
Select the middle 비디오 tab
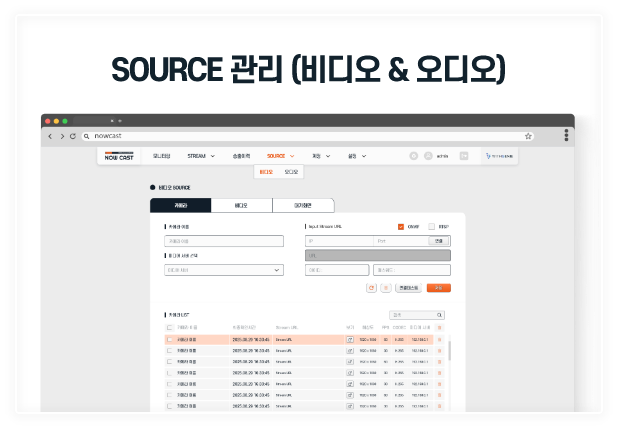point(241,205)
